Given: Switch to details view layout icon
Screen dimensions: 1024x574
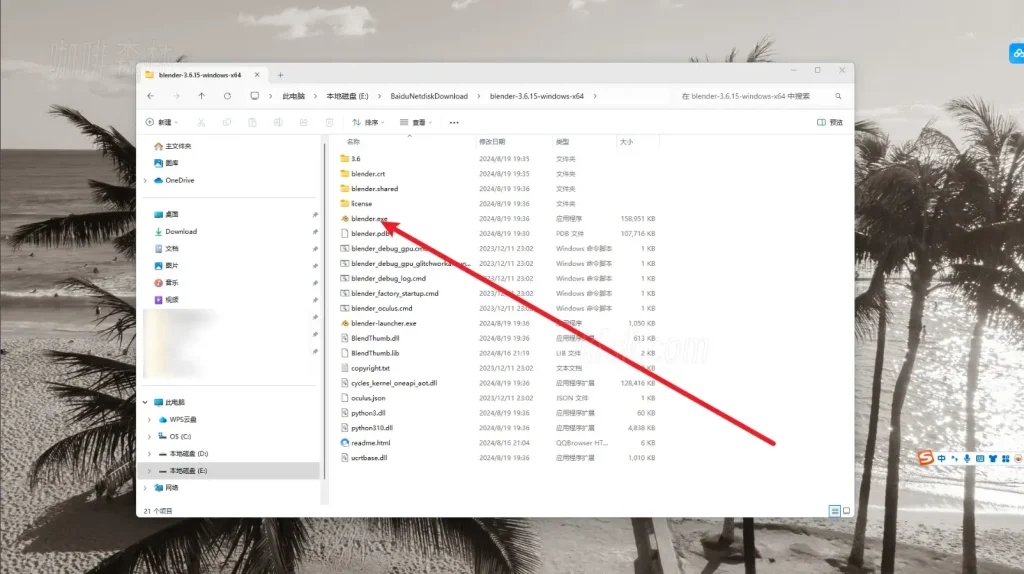Looking at the screenshot, I should coord(832,510).
